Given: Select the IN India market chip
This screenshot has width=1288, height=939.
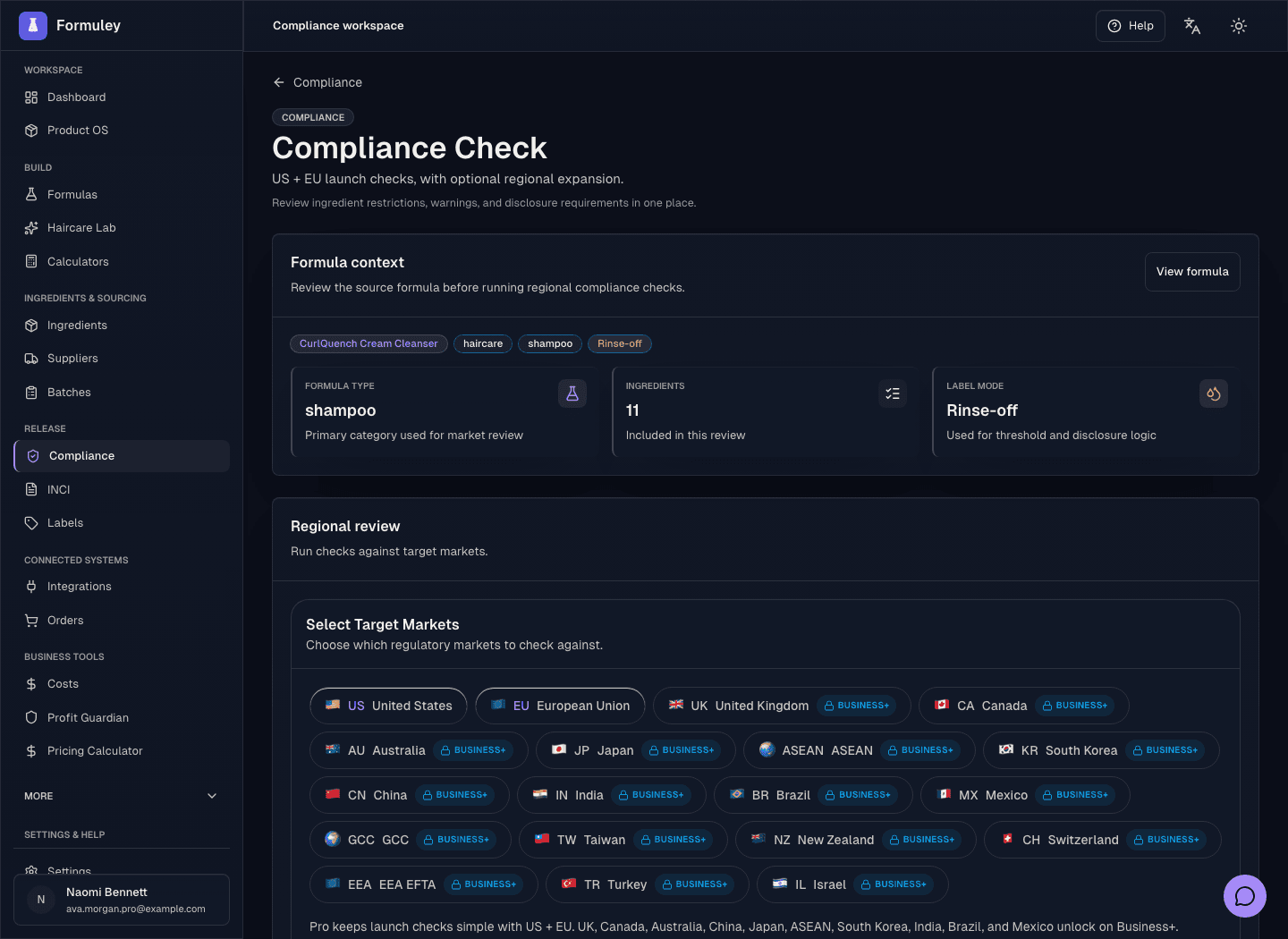Looking at the screenshot, I should pyautogui.click(x=611, y=795).
